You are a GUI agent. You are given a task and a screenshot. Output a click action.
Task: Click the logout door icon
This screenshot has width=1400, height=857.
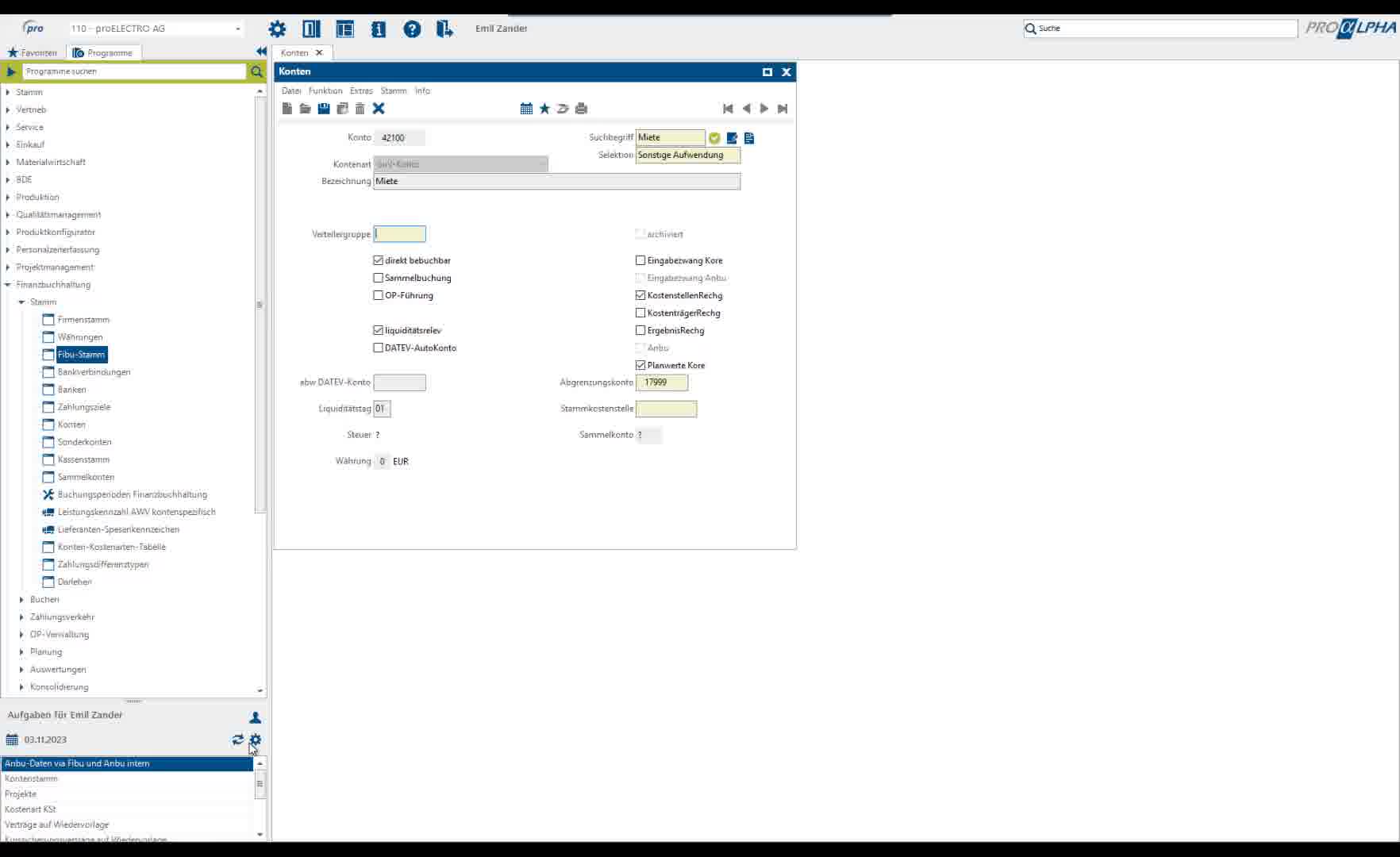(444, 29)
